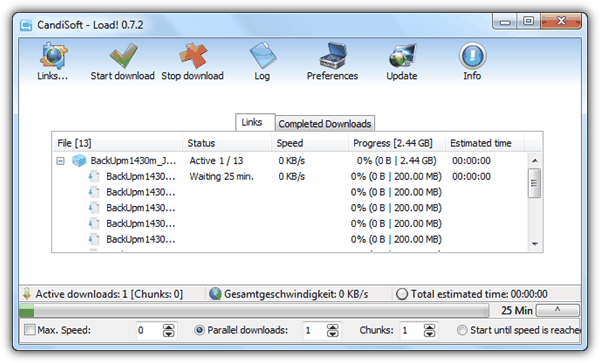Click '0% (0 B | 2.44 GB)' progress cell
Screen dimensions: 600x362
point(396,161)
